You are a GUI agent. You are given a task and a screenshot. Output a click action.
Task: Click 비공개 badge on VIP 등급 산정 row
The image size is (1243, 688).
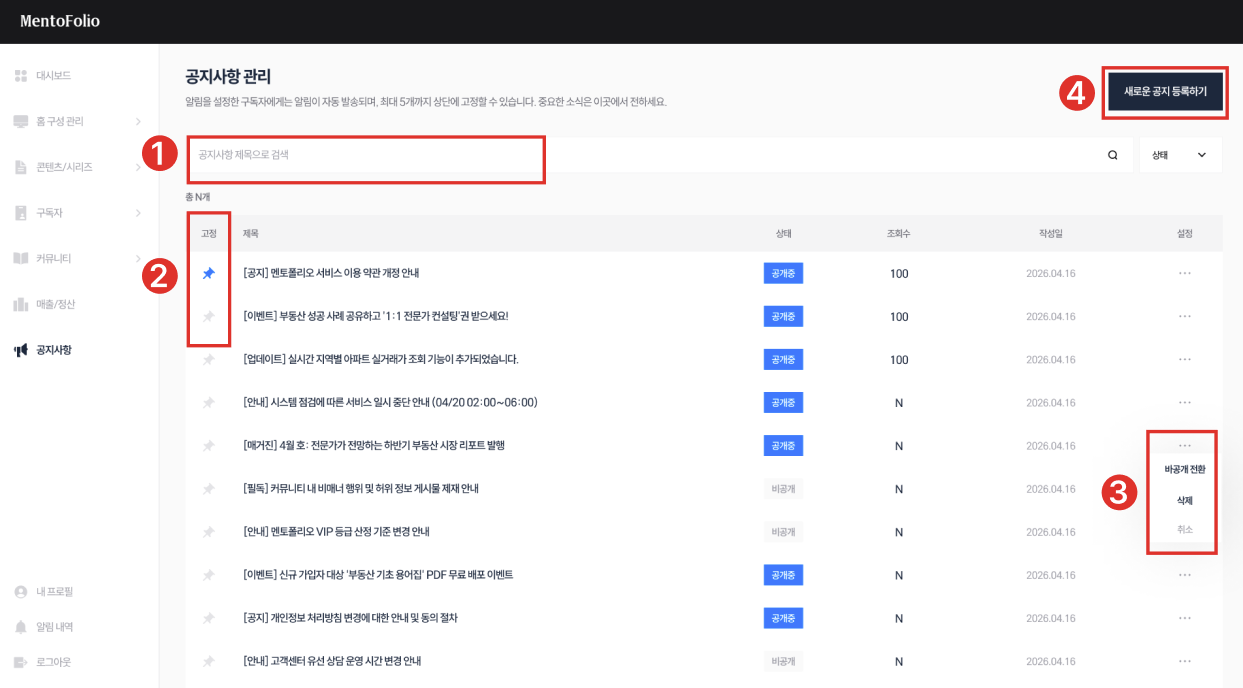783,532
